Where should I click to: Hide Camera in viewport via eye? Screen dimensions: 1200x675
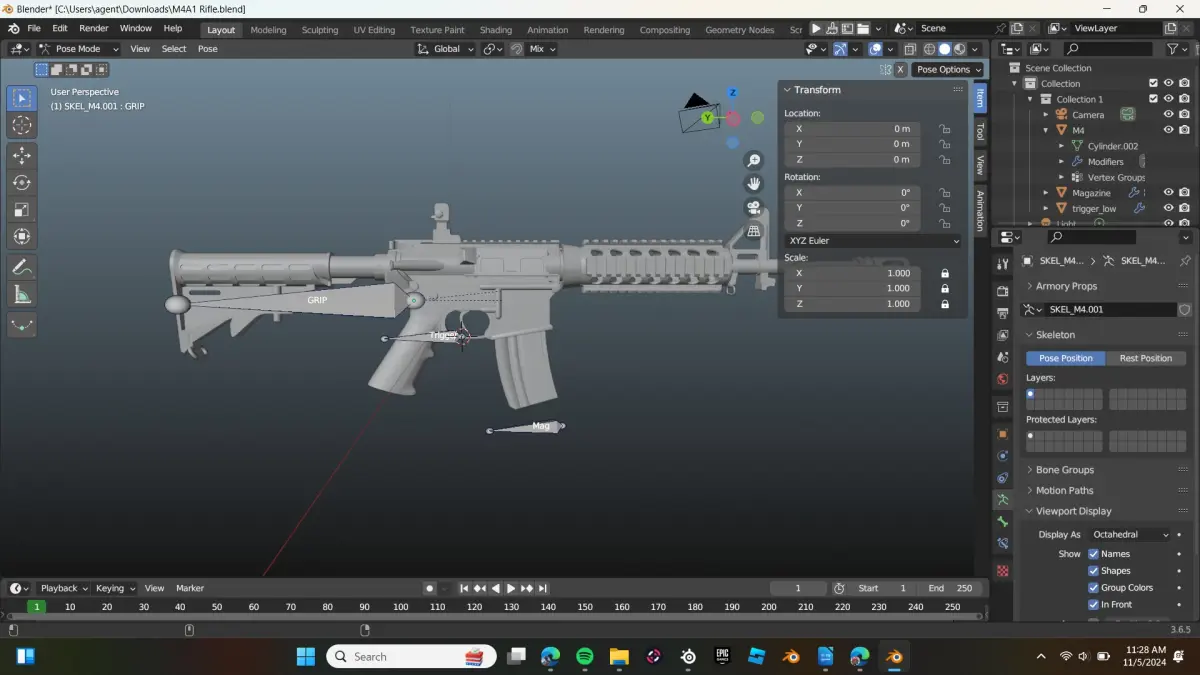pos(1168,114)
